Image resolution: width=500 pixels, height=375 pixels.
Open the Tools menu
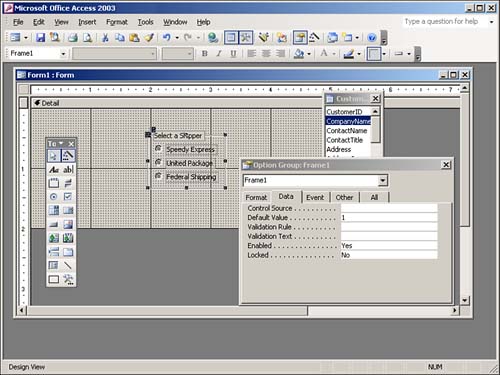(146, 22)
